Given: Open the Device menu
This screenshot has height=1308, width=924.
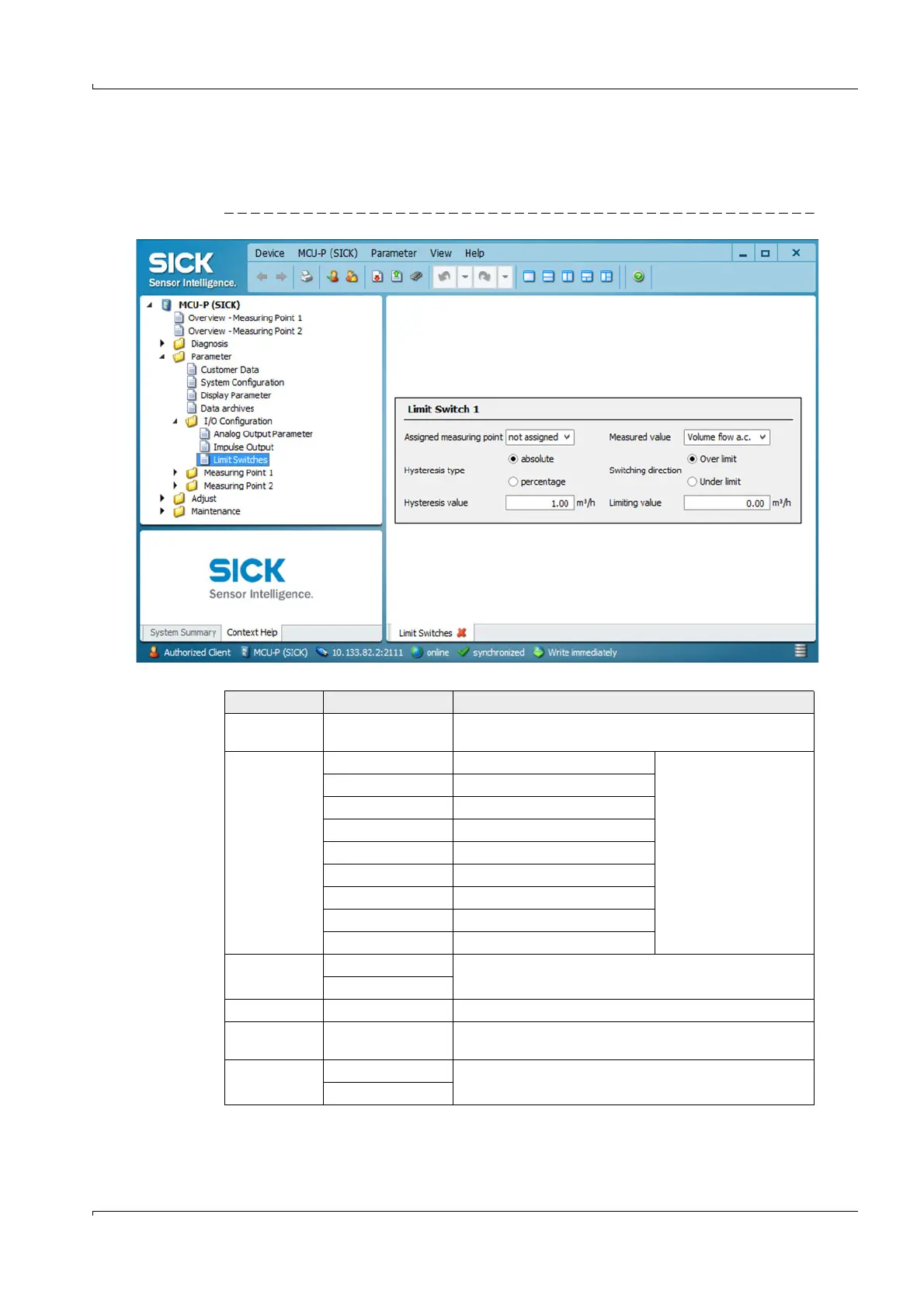Looking at the screenshot, I should tap(269, 253).
